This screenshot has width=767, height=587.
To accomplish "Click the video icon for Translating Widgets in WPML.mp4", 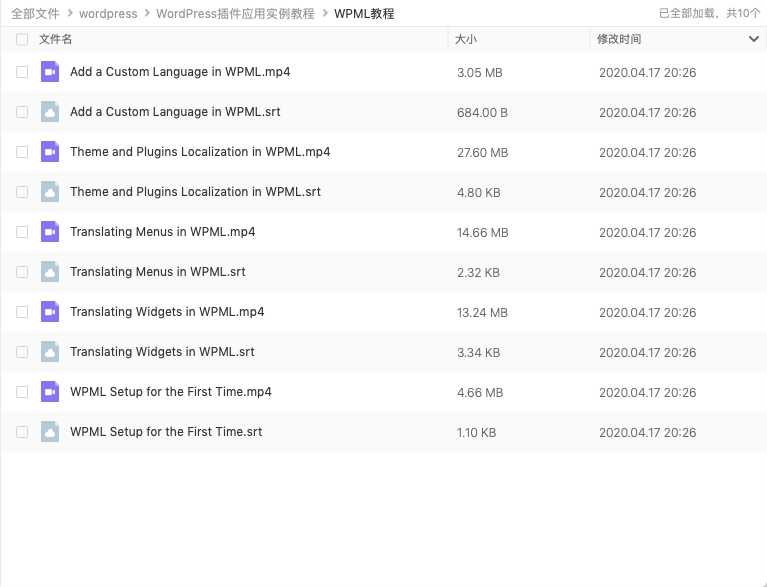I will (50, 312).
